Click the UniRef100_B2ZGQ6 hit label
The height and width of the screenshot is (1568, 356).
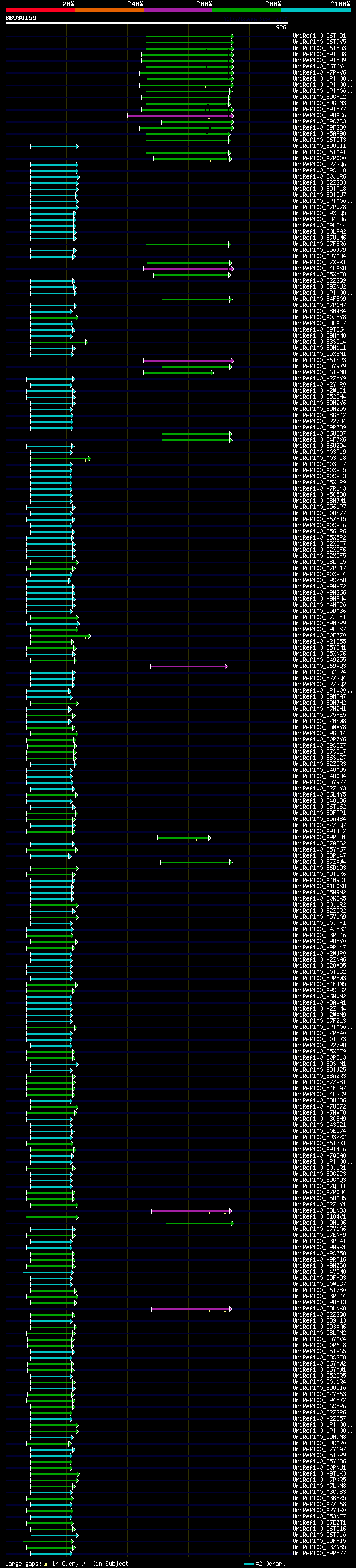319,164
